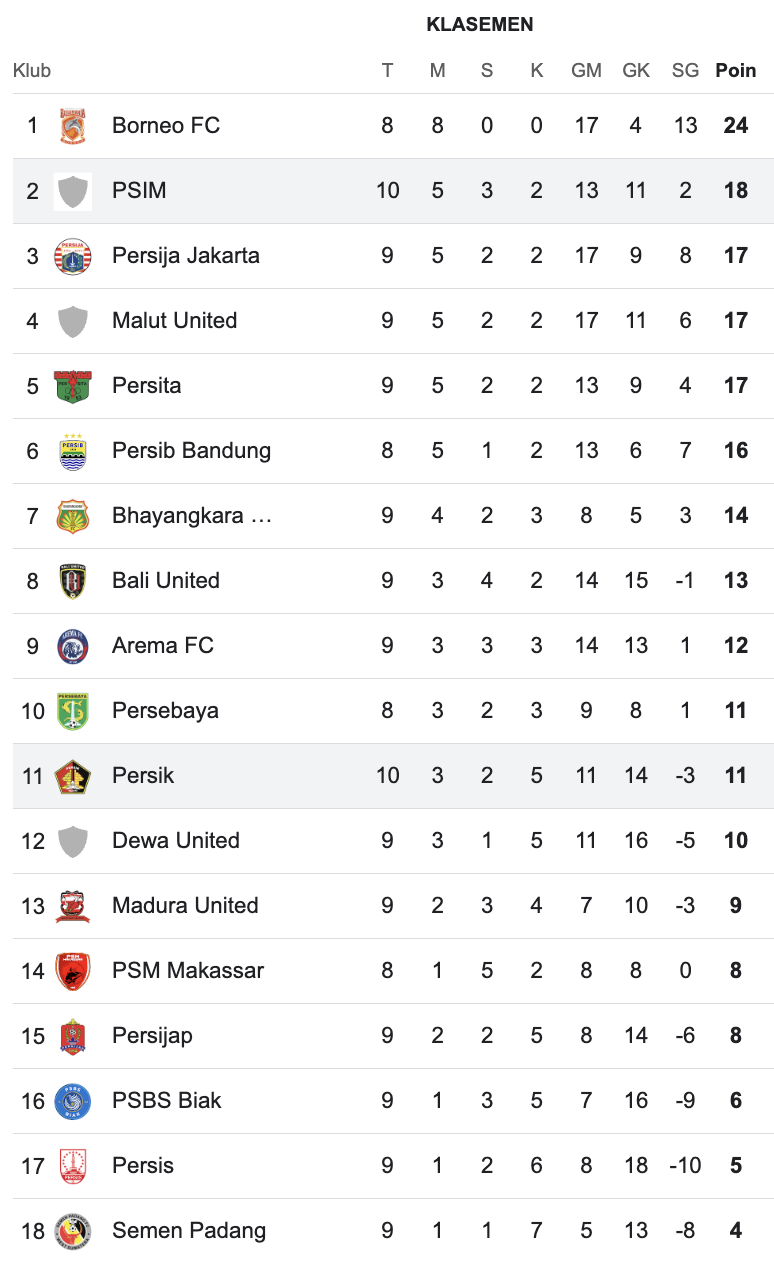Click the Bali United logo
774x1280 pixels.
73,581
